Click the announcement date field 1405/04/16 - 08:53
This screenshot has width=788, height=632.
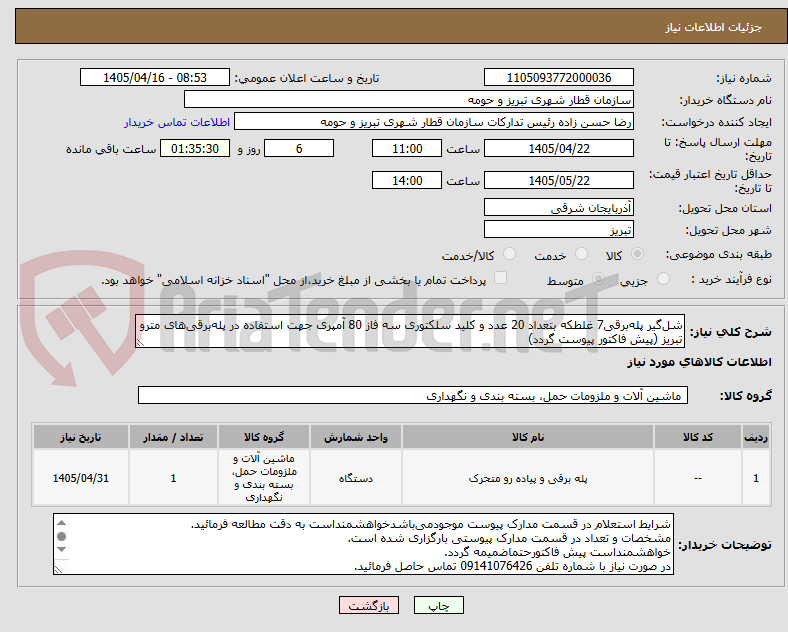click(155, 77)
